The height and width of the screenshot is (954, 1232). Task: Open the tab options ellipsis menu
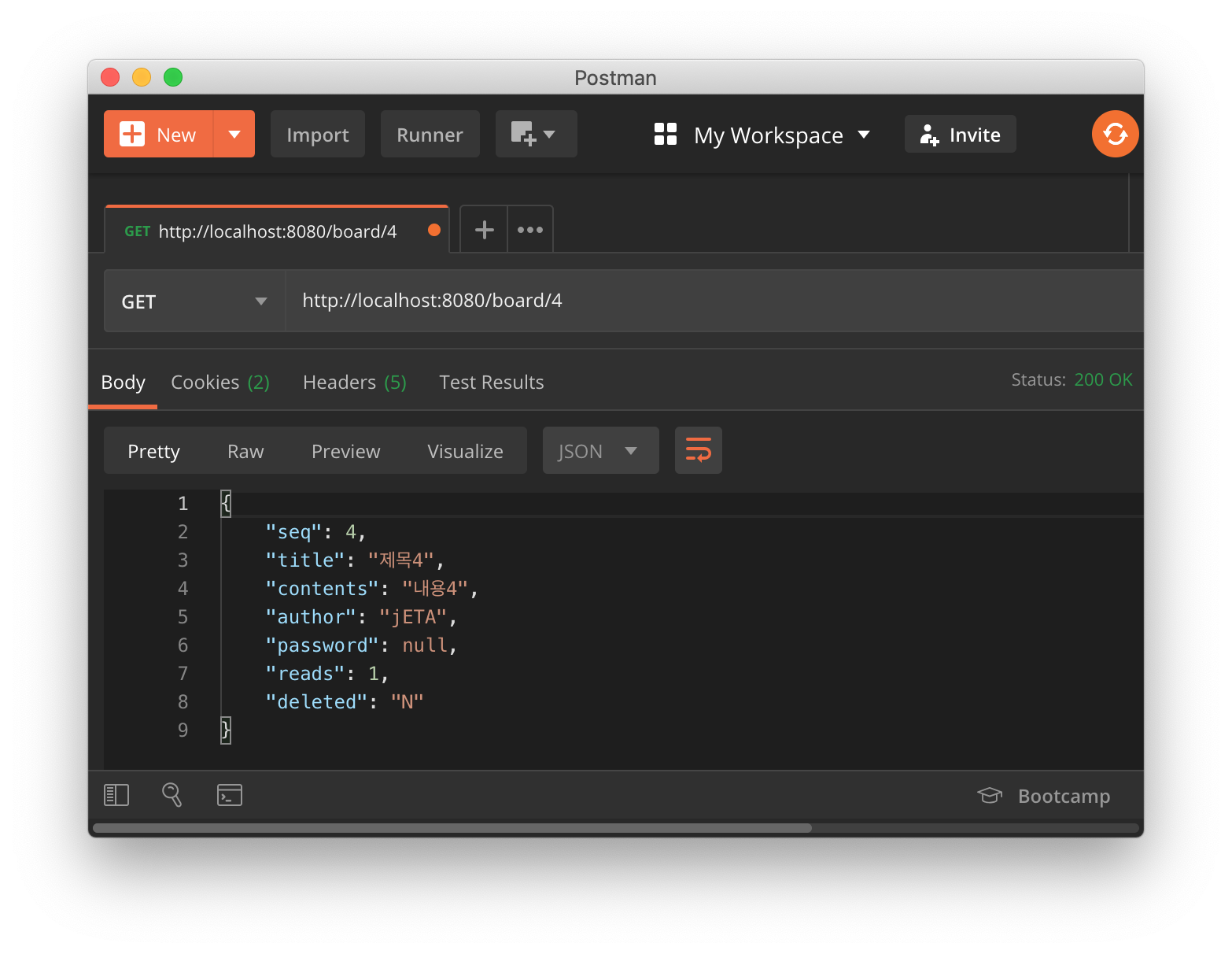click(x=530, y=229)
